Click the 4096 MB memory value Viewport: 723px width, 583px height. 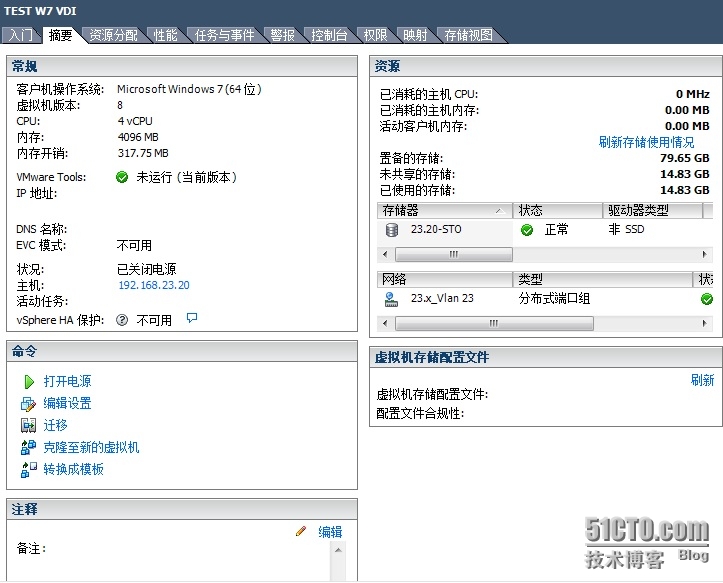click(x=138, y=137)
